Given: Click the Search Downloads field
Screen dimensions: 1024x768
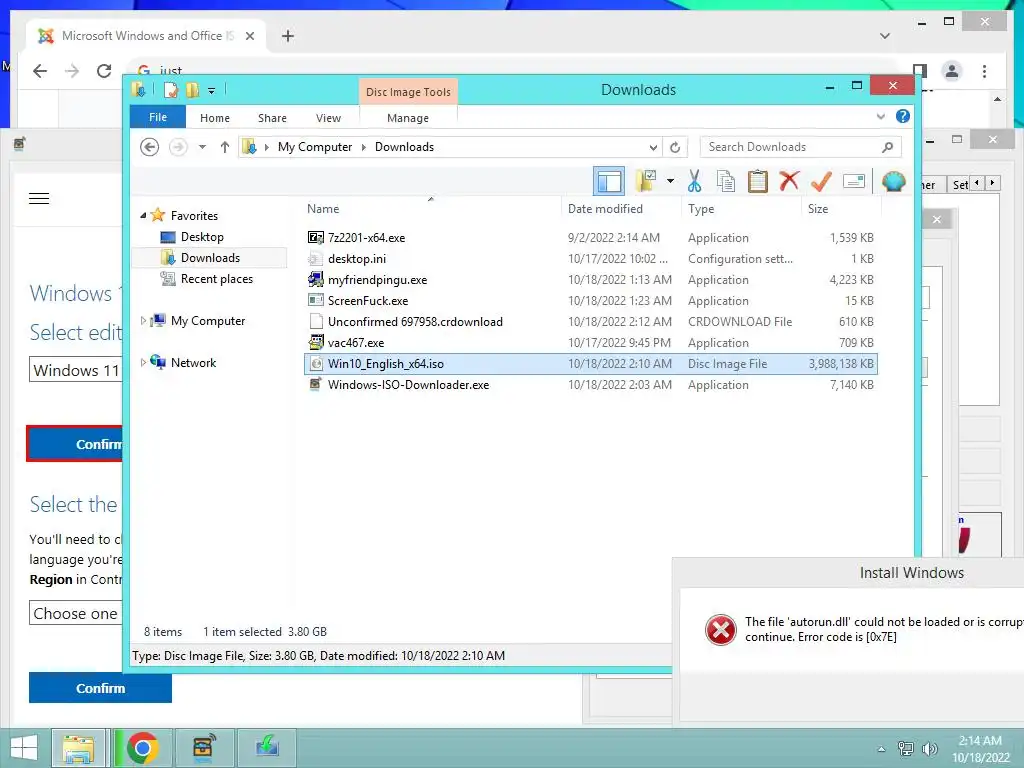Looking at the screenshot, I should tap(800, 147).
